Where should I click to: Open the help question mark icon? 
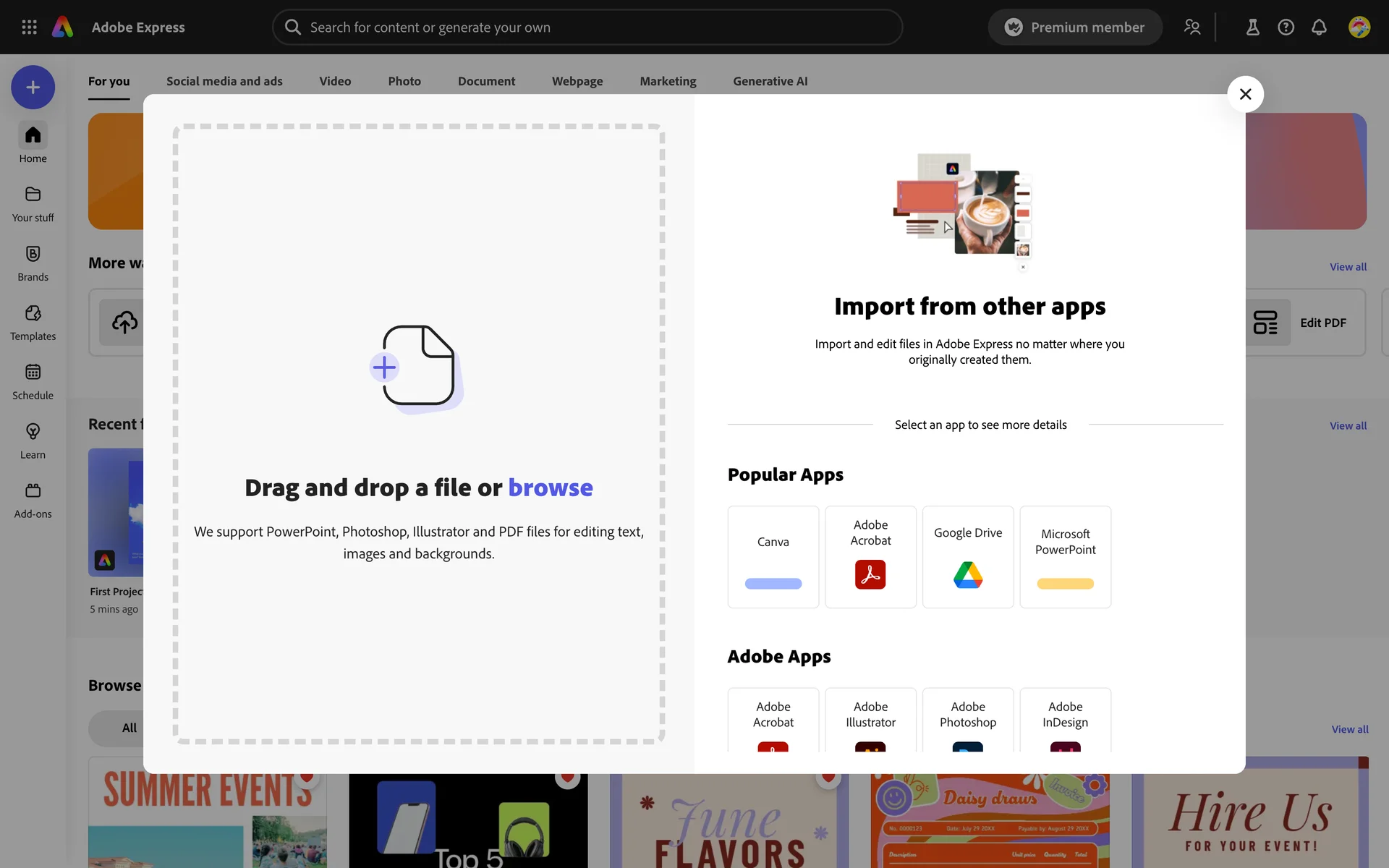click(1286, 27)
